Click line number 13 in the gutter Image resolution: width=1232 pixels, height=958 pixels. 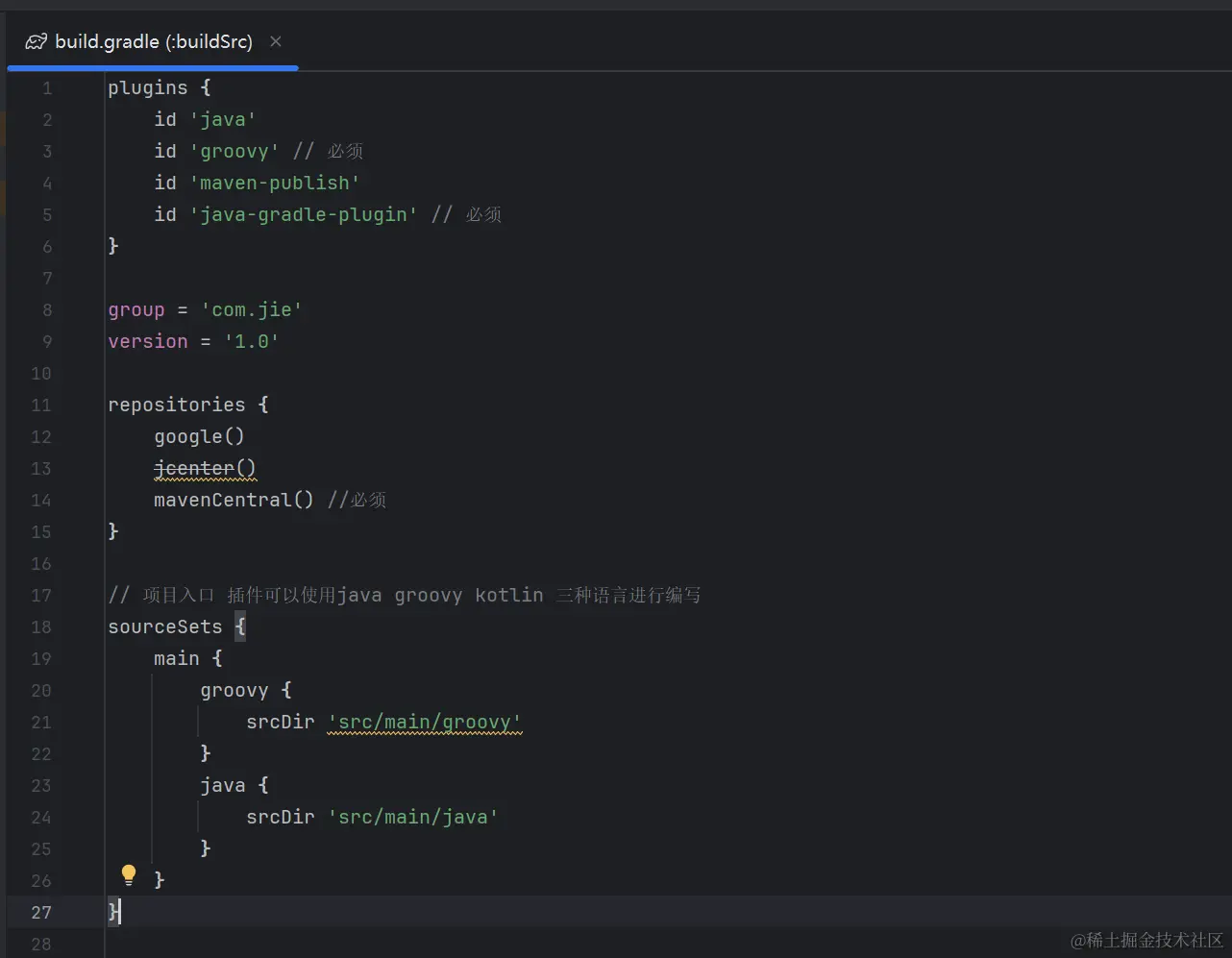(41, 469)
